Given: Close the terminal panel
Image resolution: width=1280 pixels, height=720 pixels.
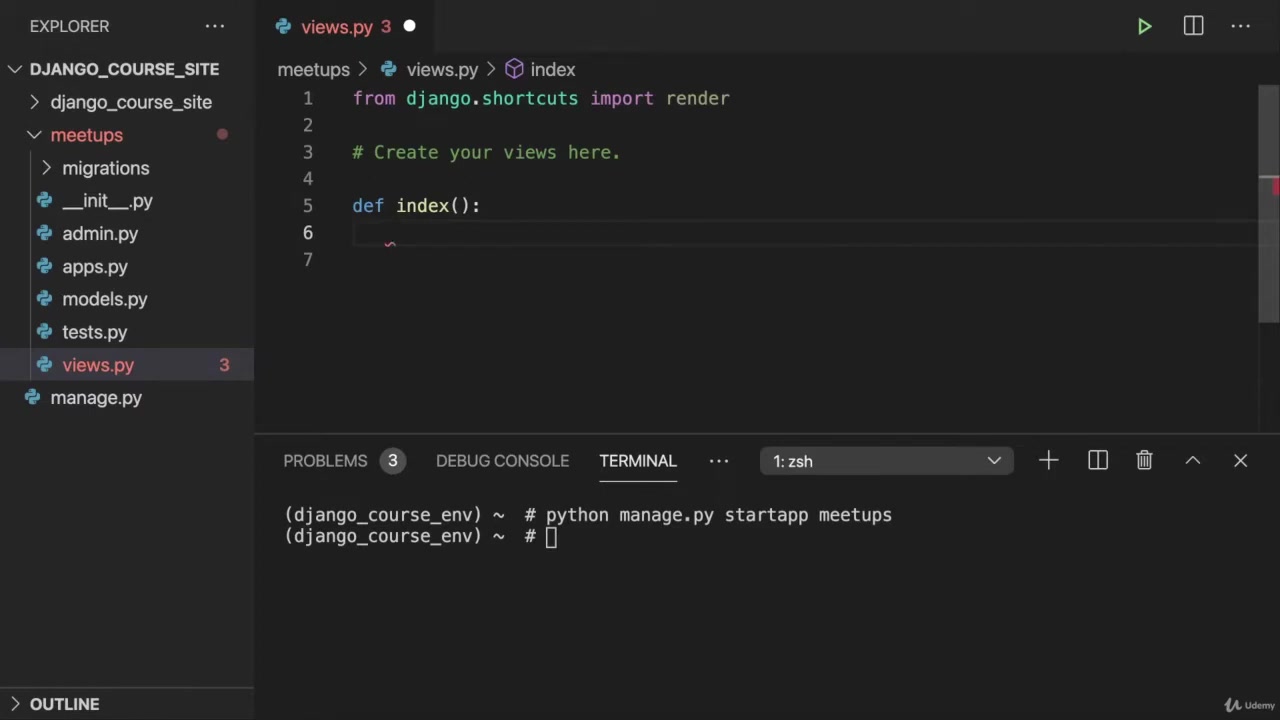Looking at the screenshot, I should click(1241, 461).
